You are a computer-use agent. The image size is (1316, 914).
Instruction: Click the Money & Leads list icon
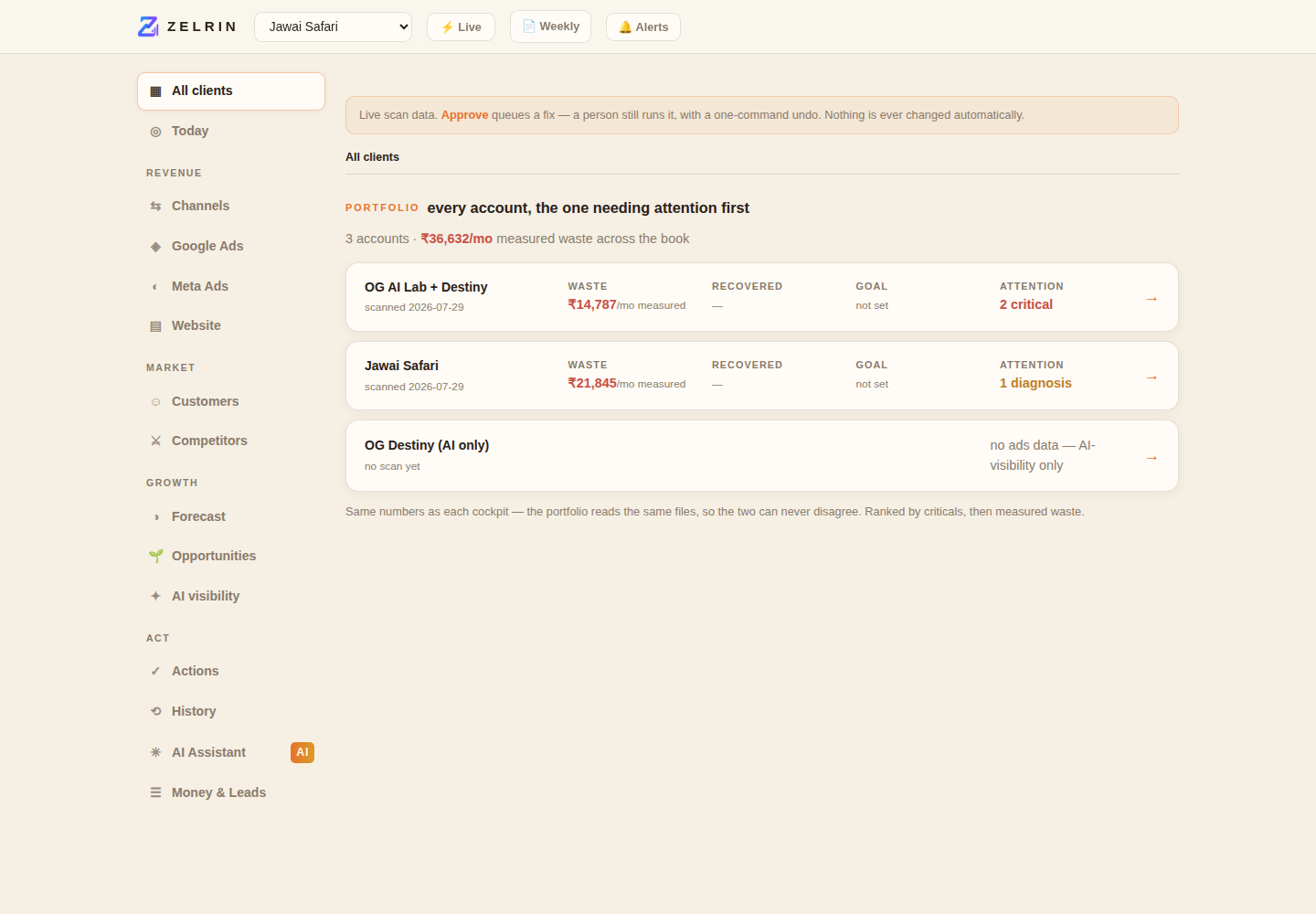tap(155, 792)
